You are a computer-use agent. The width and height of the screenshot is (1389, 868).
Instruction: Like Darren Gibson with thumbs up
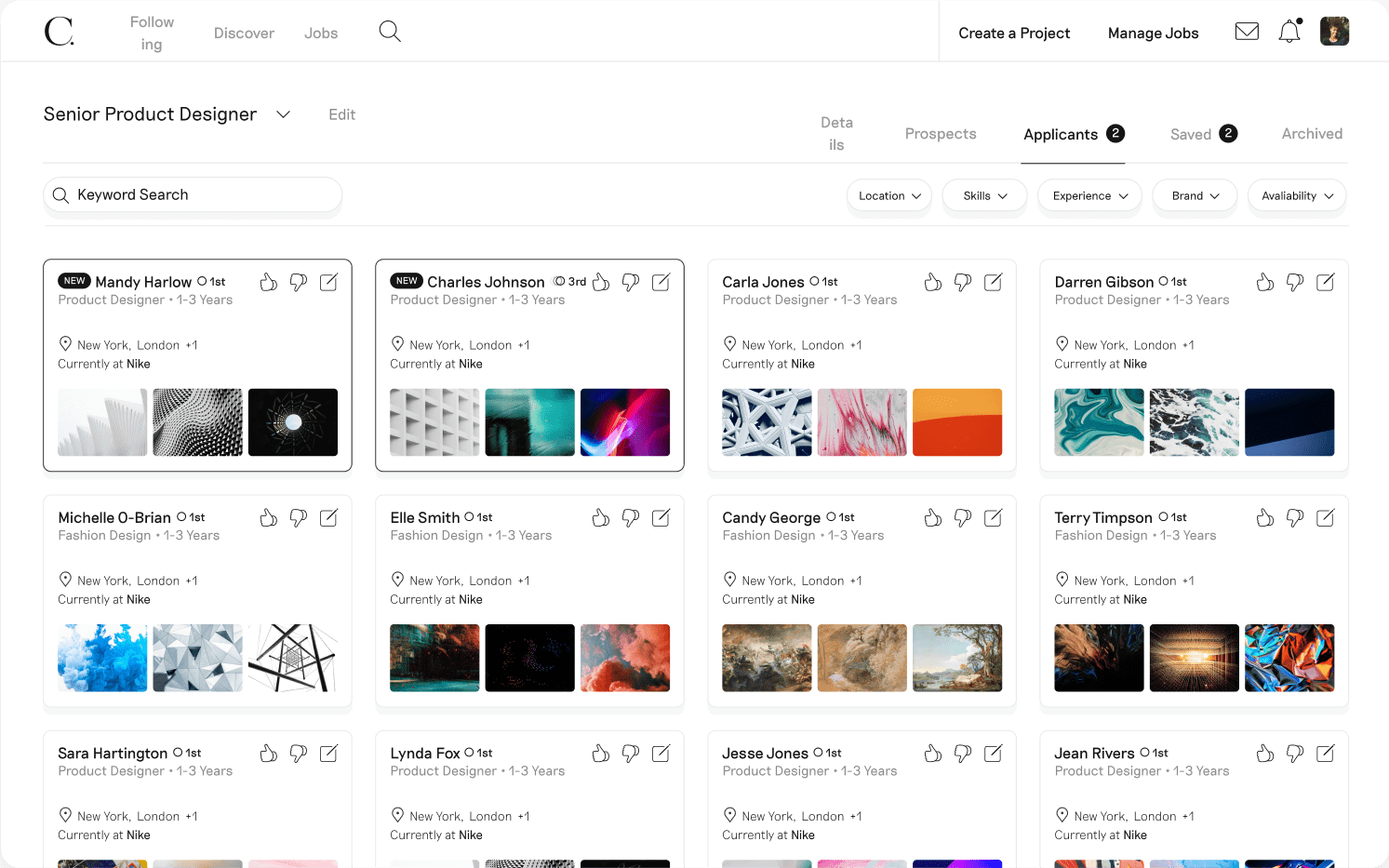point(1265,282)
